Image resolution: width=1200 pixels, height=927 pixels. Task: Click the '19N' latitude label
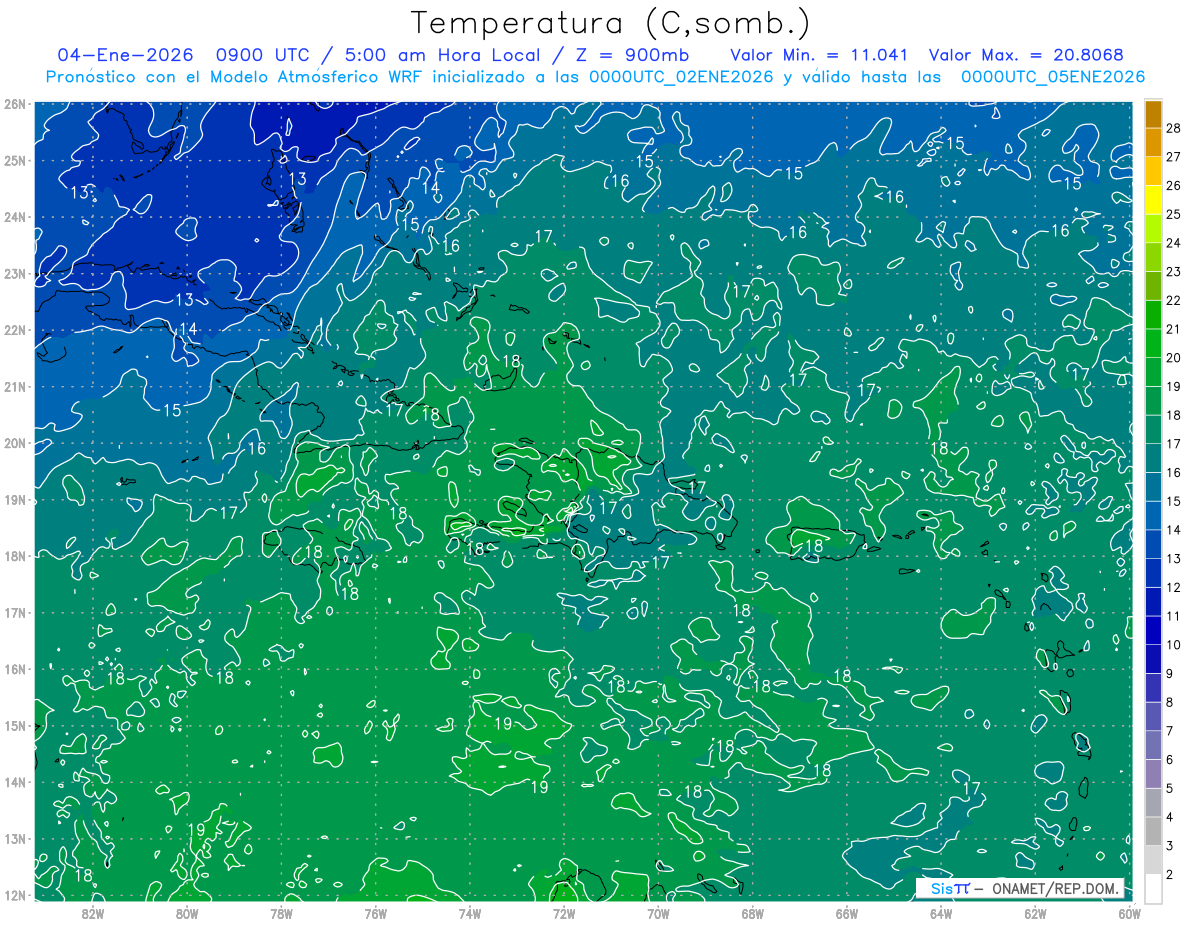click(14, 499)
